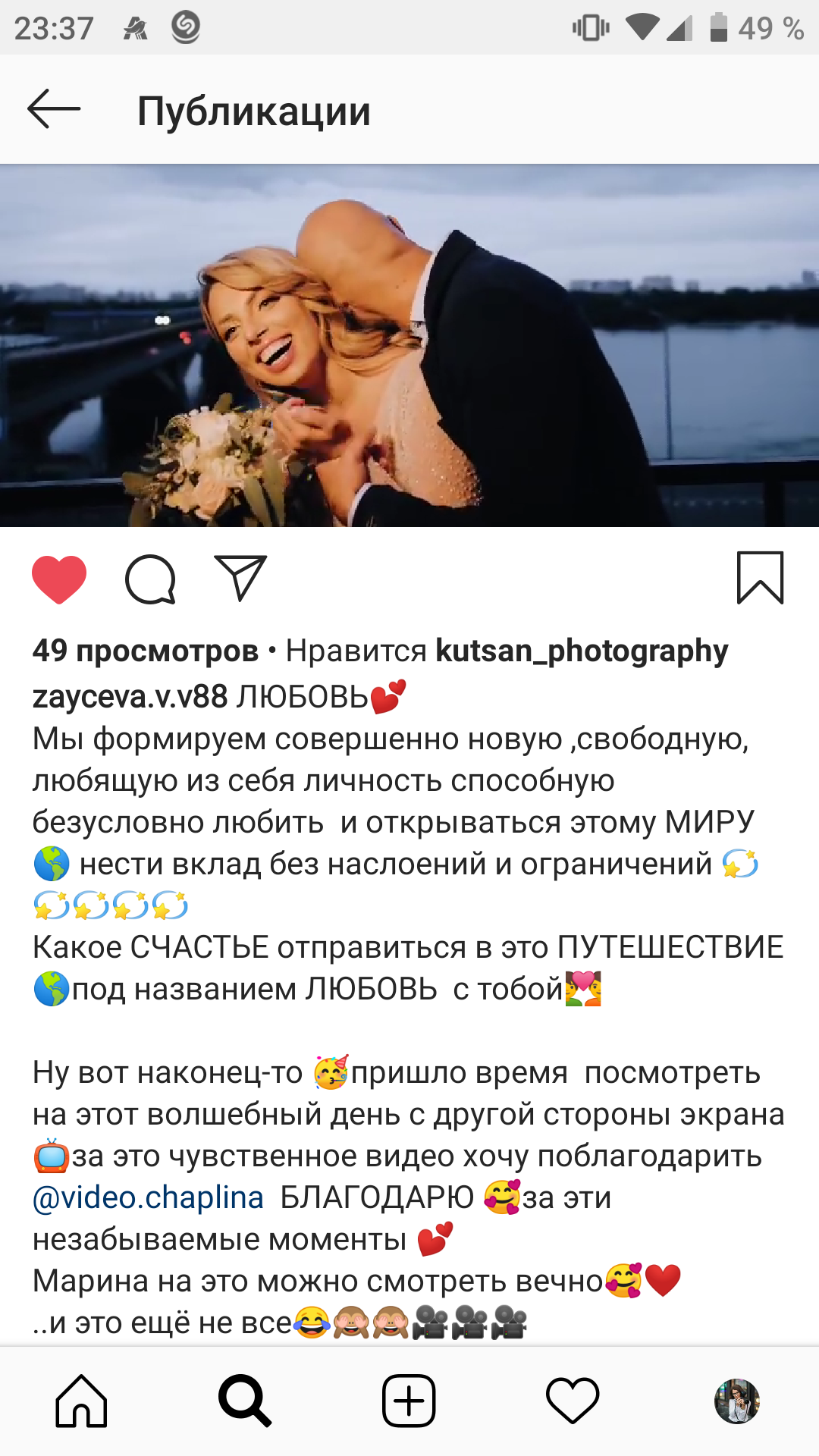
Task: Save post with bookmark icon
Action: [760, 578]
